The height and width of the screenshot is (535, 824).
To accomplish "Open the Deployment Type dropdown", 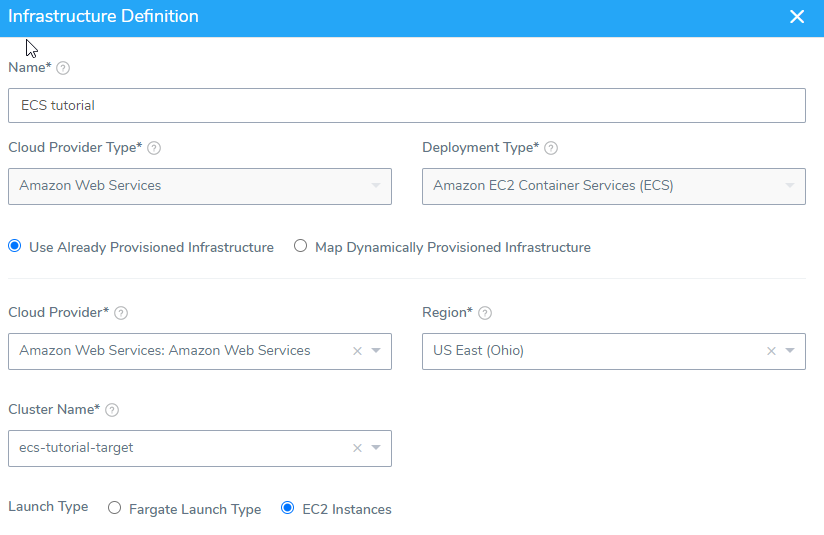I will (x=614, y=187).
